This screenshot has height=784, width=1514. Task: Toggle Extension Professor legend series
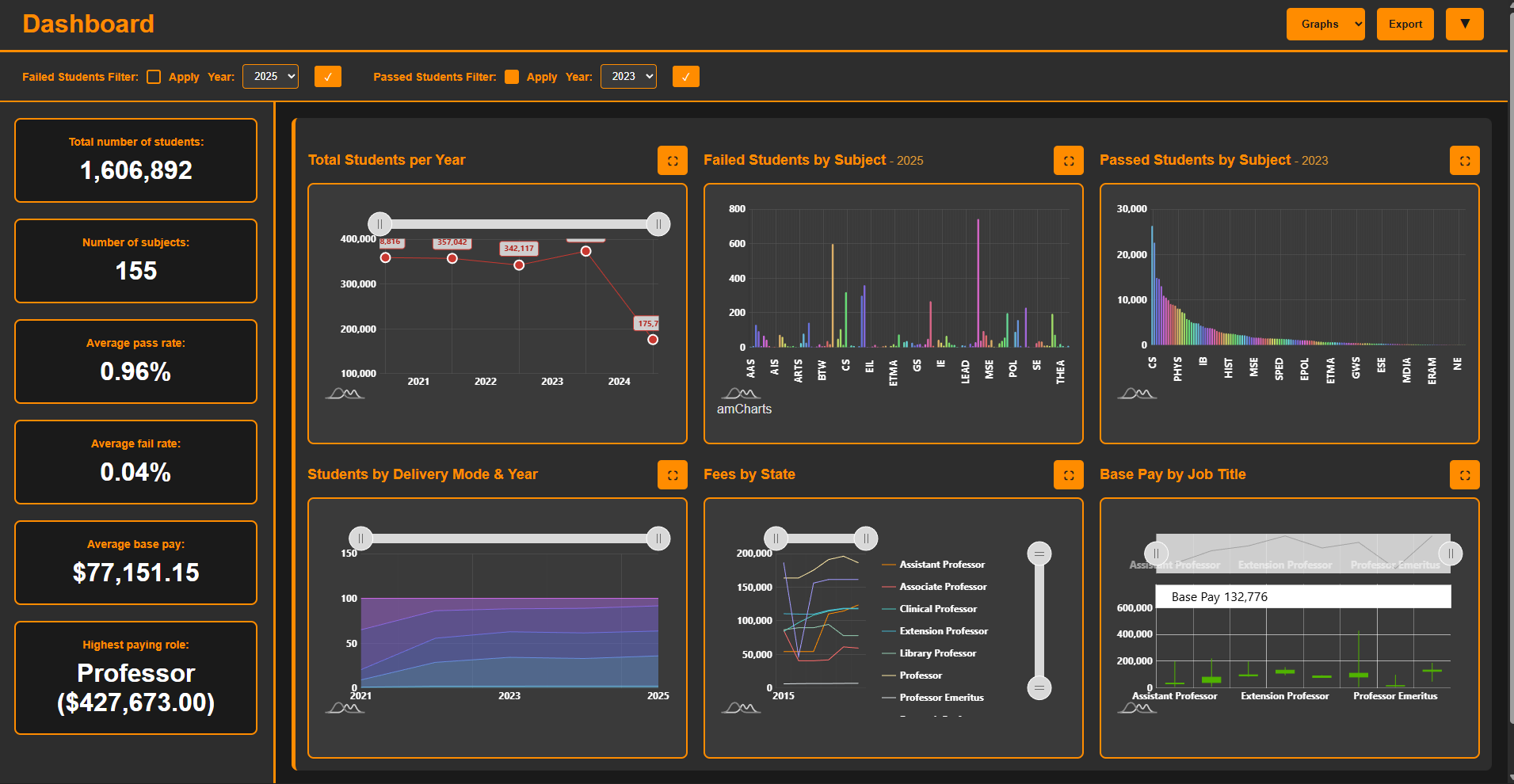pos(935,631)
